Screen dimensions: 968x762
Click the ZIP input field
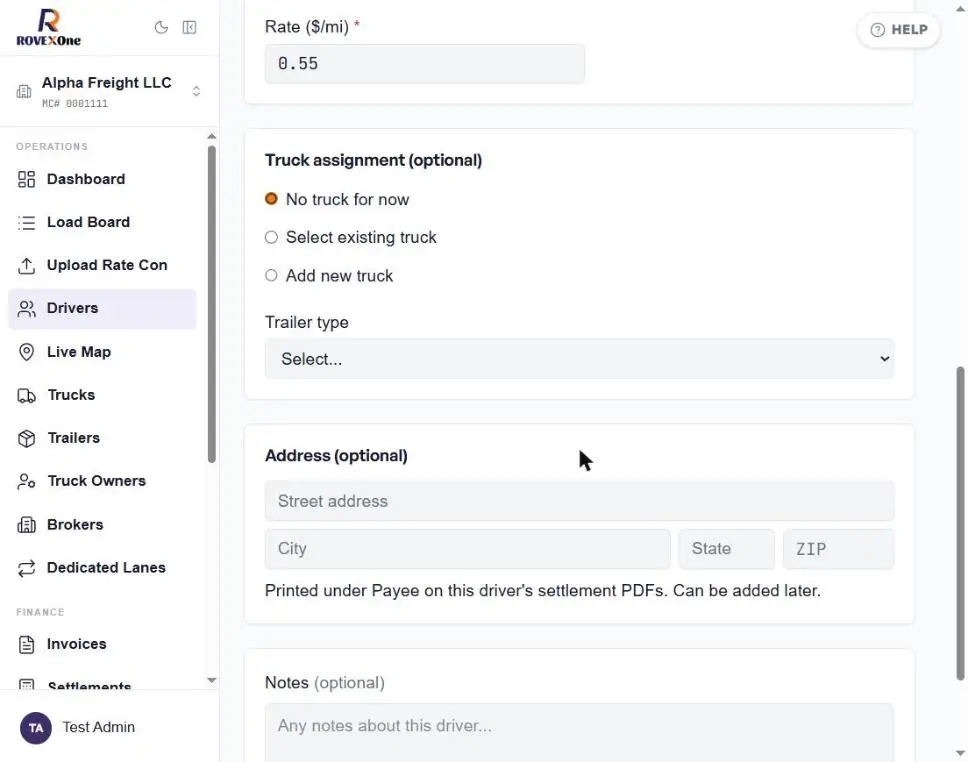pyautogui.click(x=838, y=548)
